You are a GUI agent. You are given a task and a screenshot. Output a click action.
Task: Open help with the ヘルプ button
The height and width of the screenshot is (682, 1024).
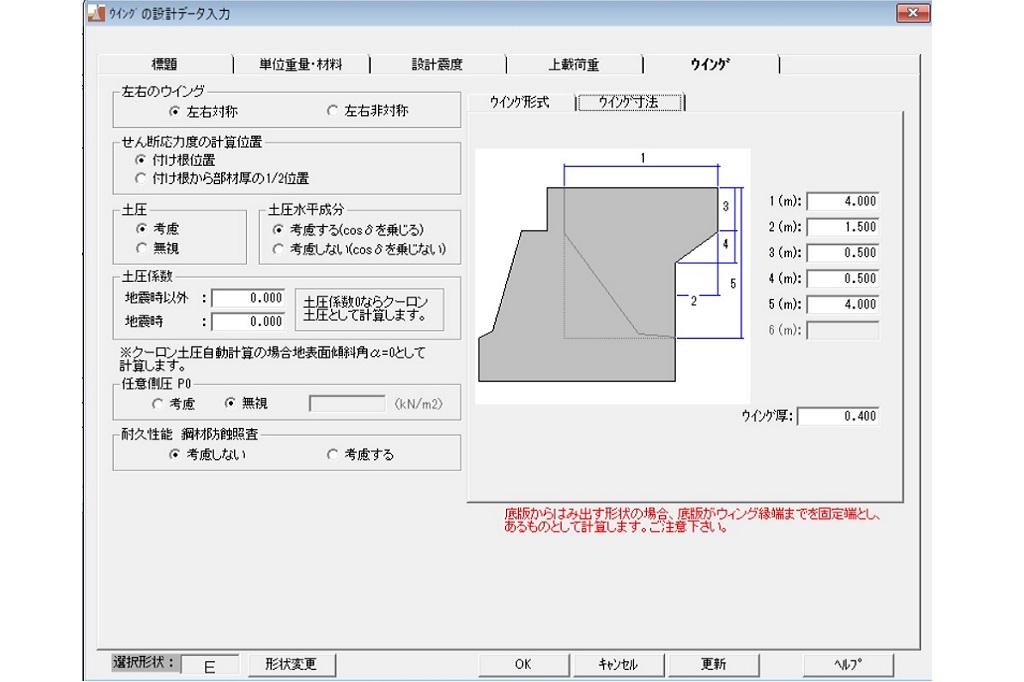847,665
